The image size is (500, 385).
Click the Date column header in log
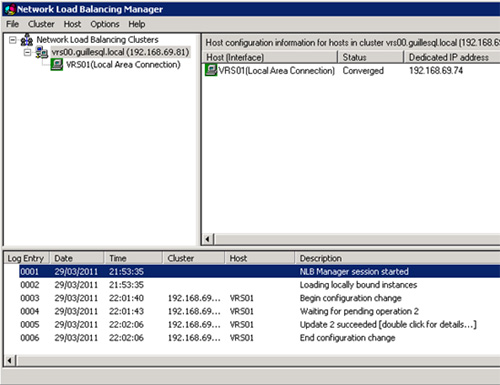pyautogui.click(x=77, y=258)
